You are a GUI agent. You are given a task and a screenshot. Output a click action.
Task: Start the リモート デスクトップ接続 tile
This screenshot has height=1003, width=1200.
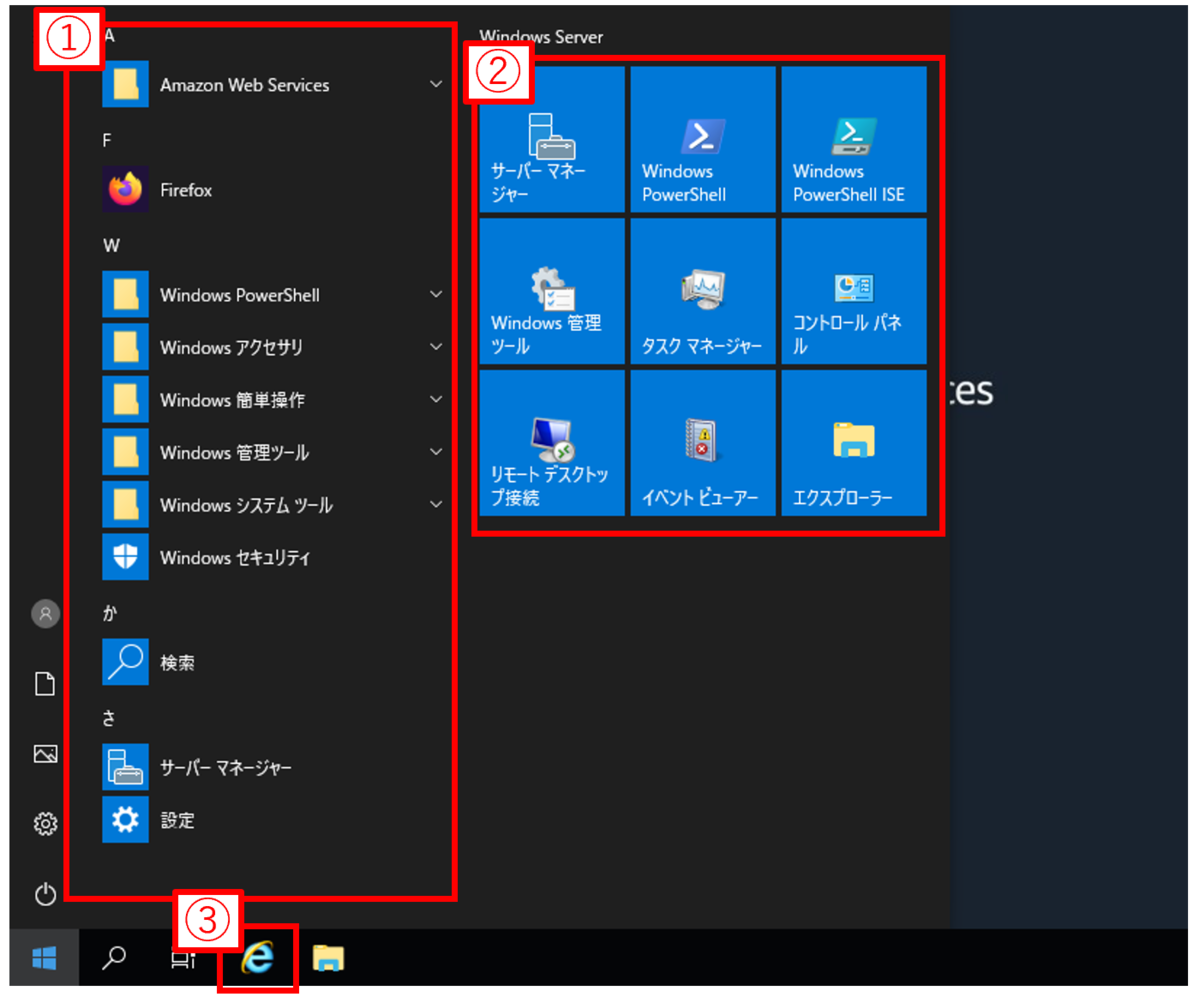pos(552,442)
